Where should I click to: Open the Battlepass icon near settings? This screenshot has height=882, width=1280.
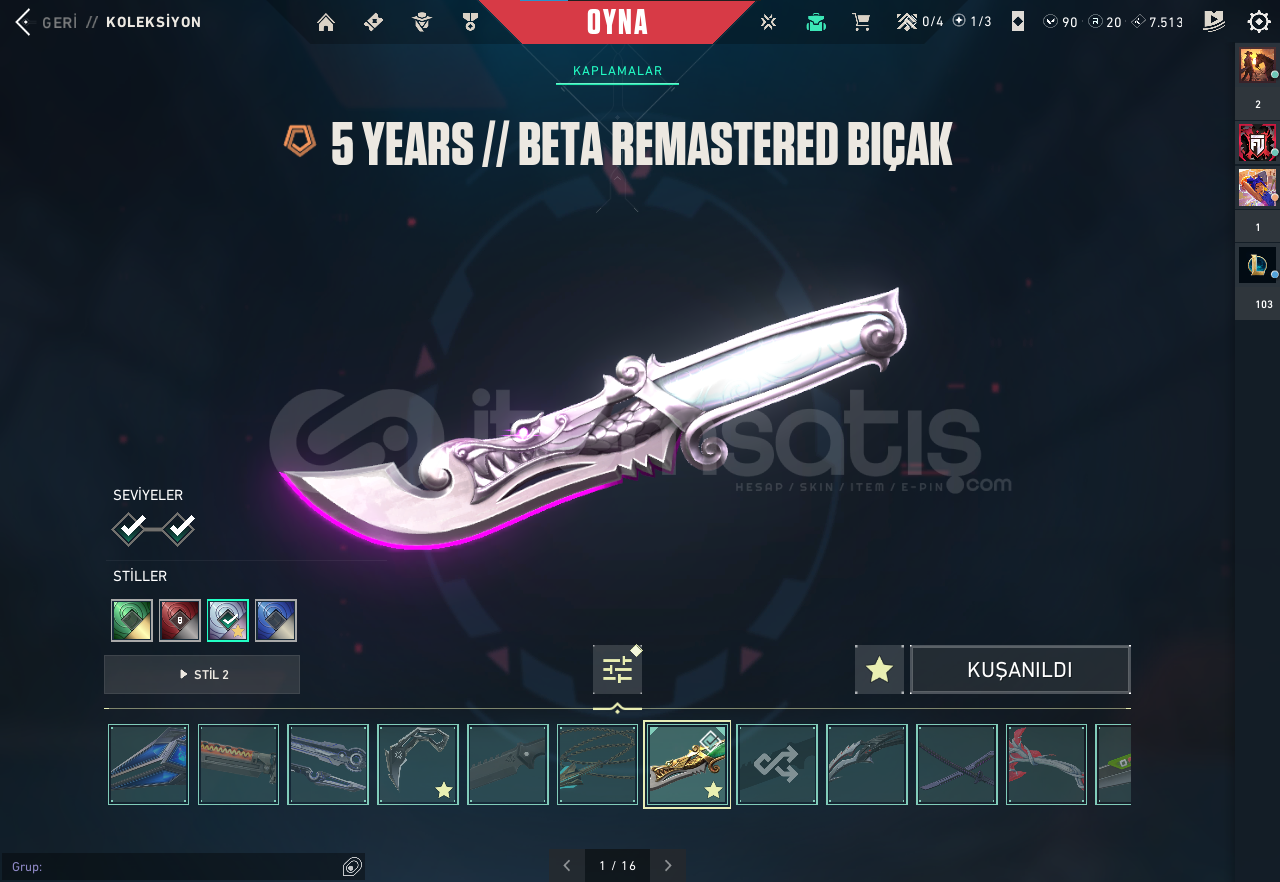coord(1214,21)
